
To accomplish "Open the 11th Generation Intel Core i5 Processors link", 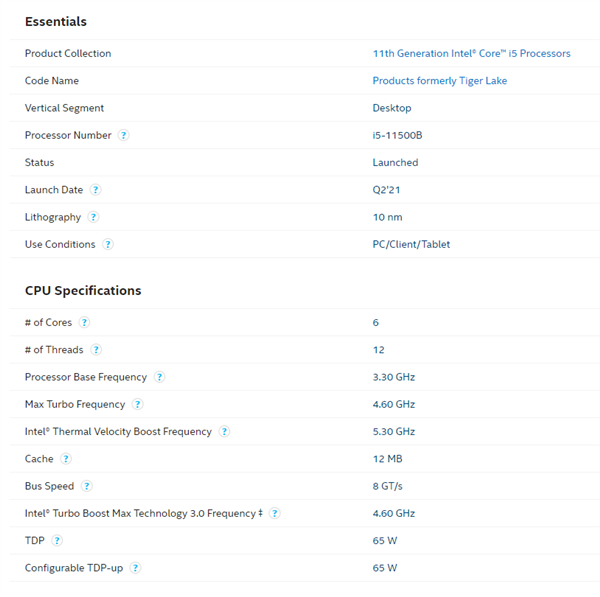I will 471,53.
